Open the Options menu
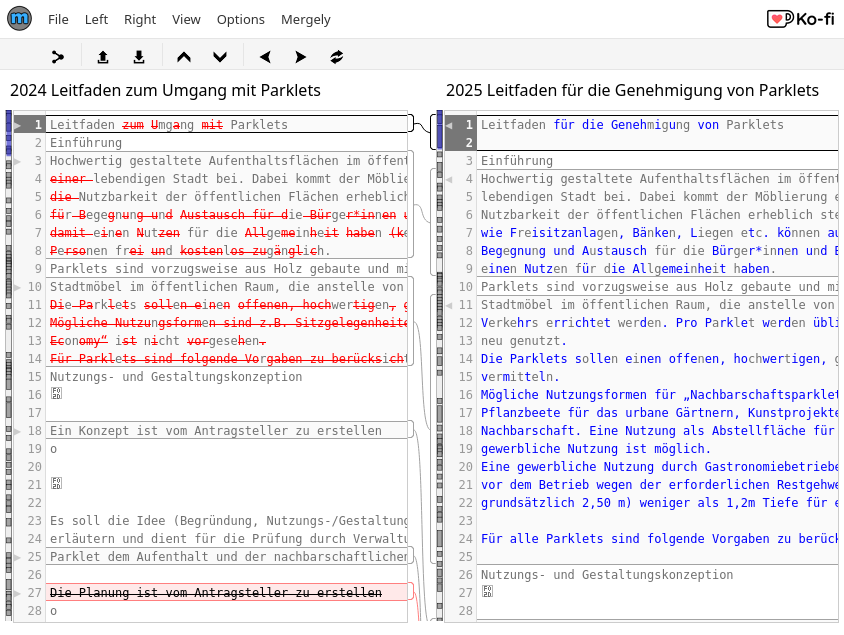Image resolution: width=844 pixels, height=635 pixels. point(241,19)
